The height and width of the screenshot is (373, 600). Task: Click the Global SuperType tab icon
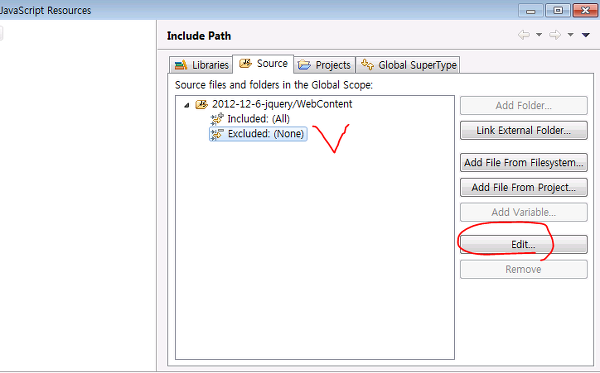click(x=367, y=65)
